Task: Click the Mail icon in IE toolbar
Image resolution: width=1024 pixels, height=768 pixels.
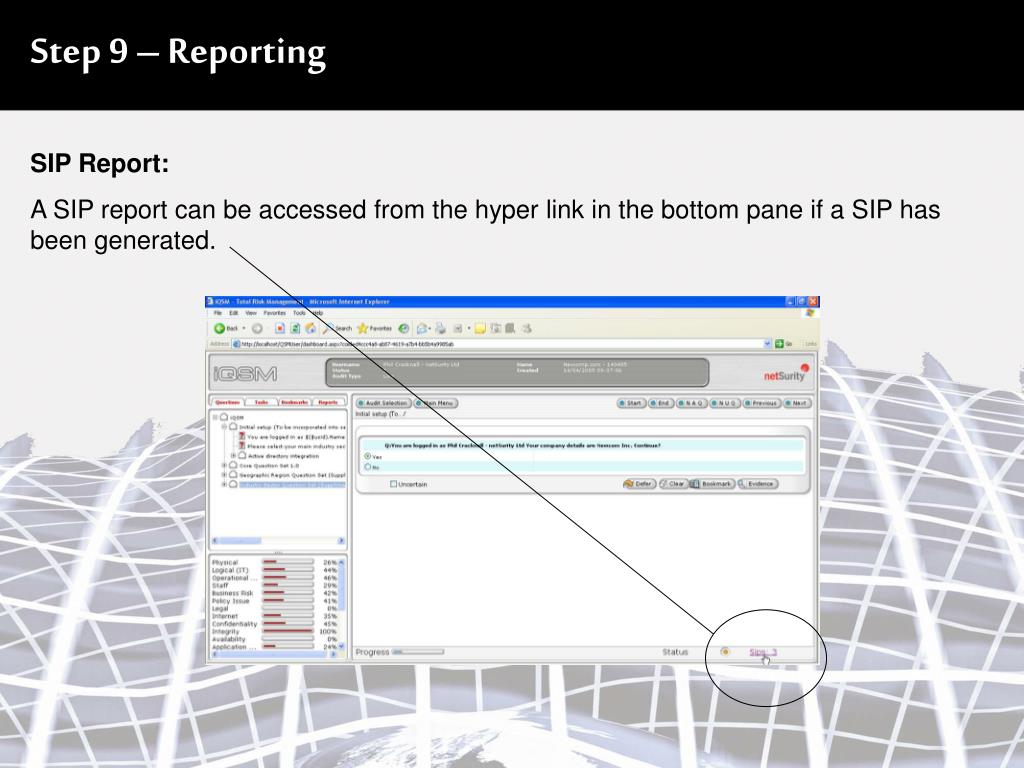Action: [x=422, y=328]
